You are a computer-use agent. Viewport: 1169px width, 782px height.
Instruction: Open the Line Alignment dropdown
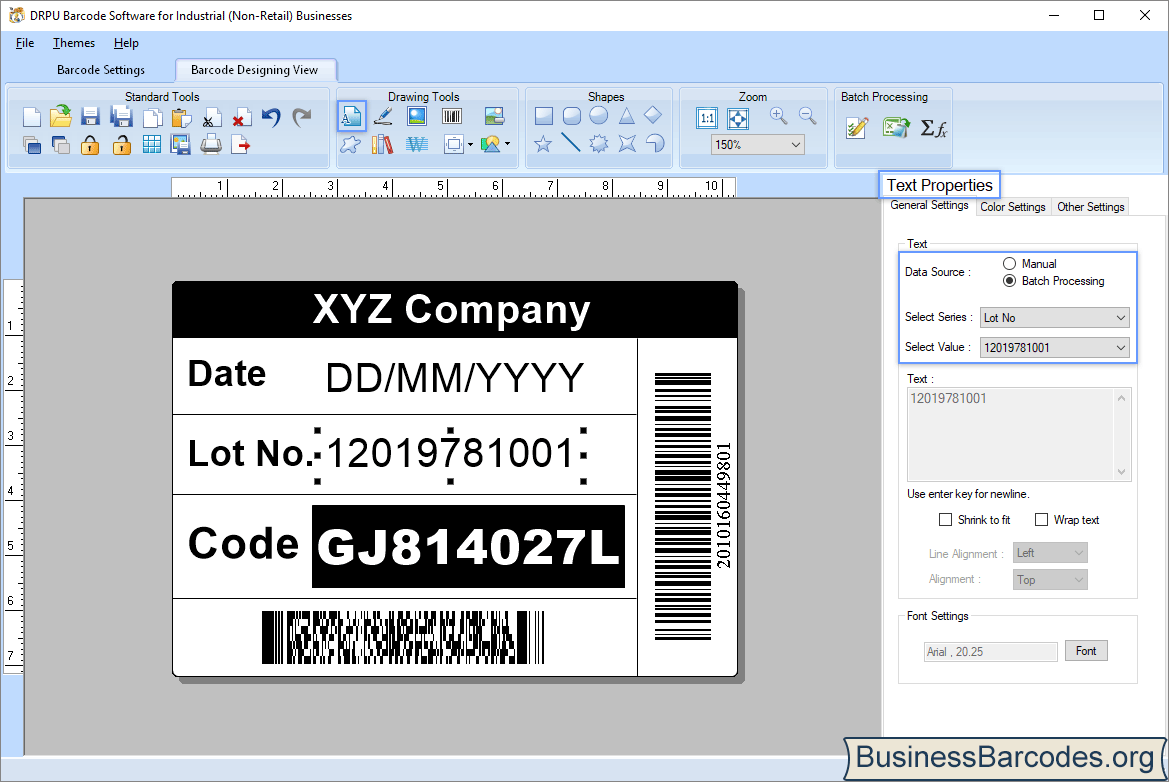pyautogui.click(x=1050, y=552)
